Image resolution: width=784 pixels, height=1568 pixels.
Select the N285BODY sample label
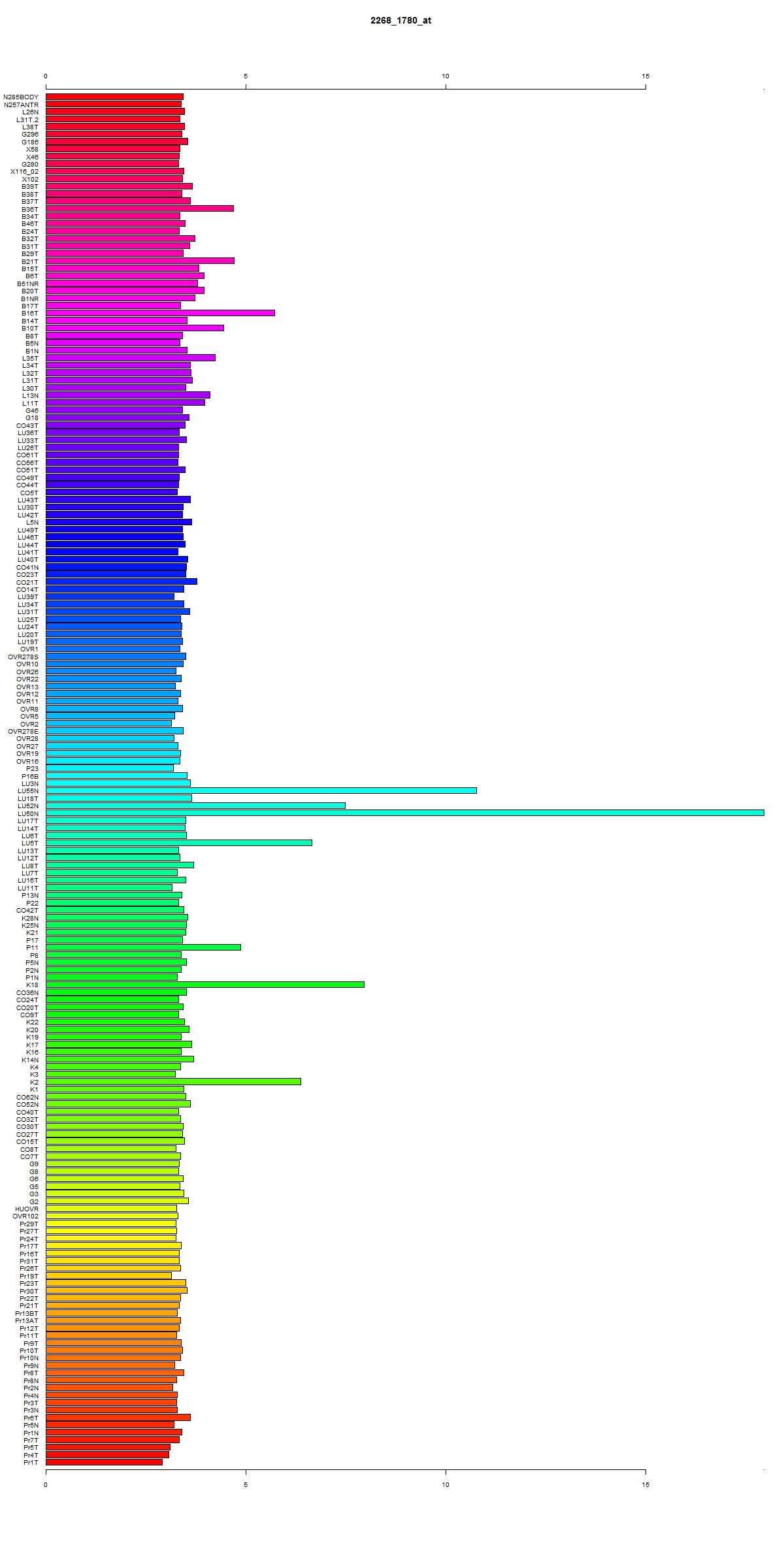[x=21, y=97]
